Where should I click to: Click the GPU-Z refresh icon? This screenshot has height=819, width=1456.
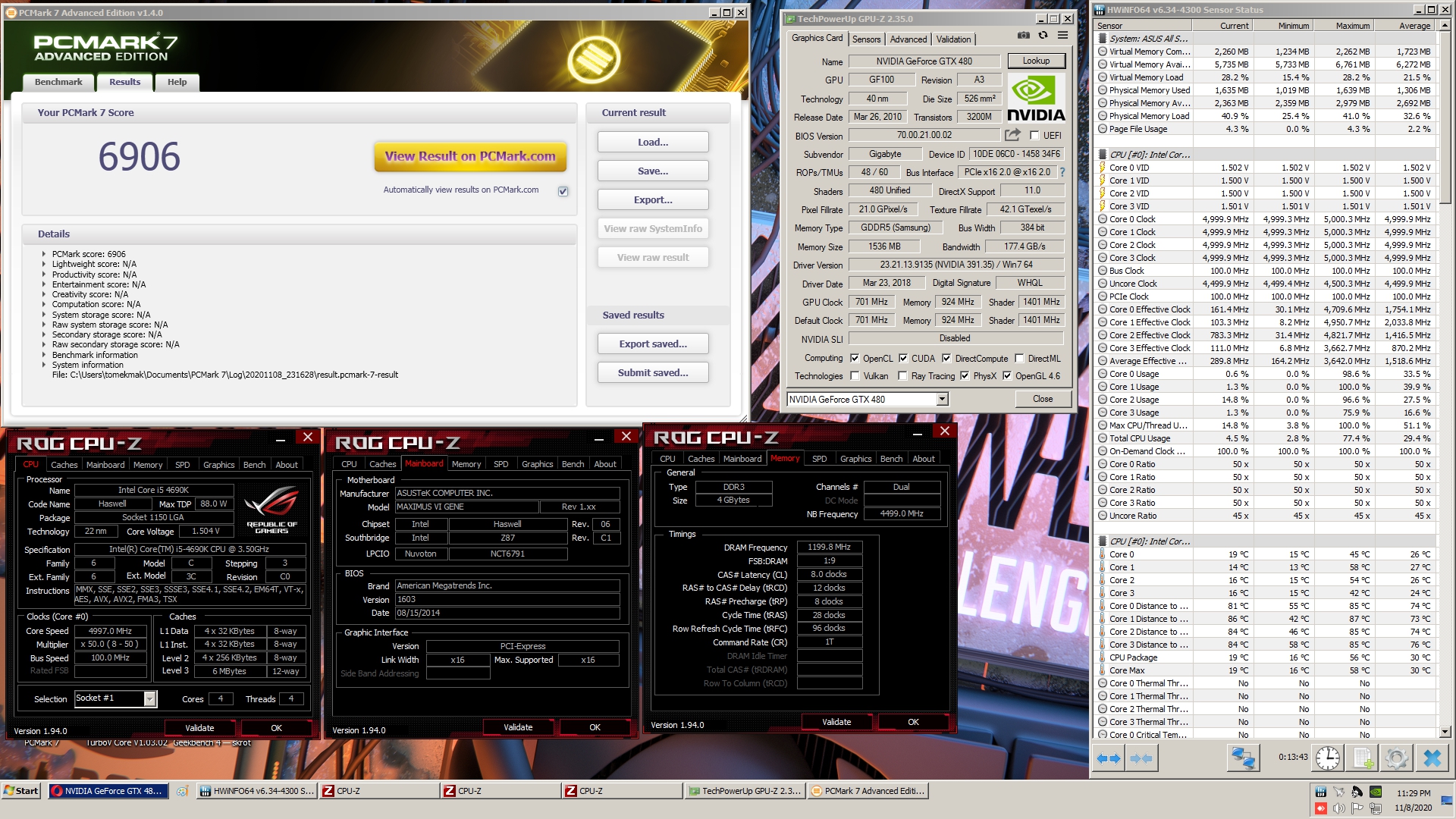[x=1043, y=36]
